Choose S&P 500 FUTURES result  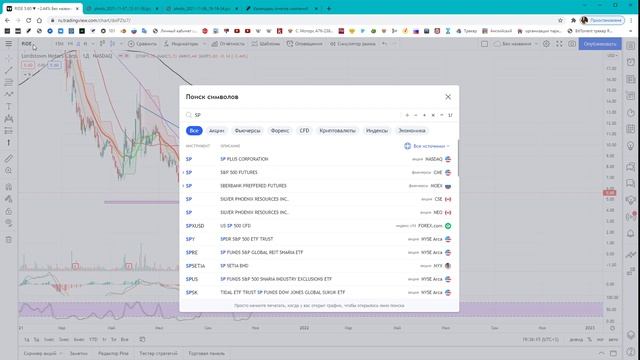pyautogui.click(x=318, y=172)
